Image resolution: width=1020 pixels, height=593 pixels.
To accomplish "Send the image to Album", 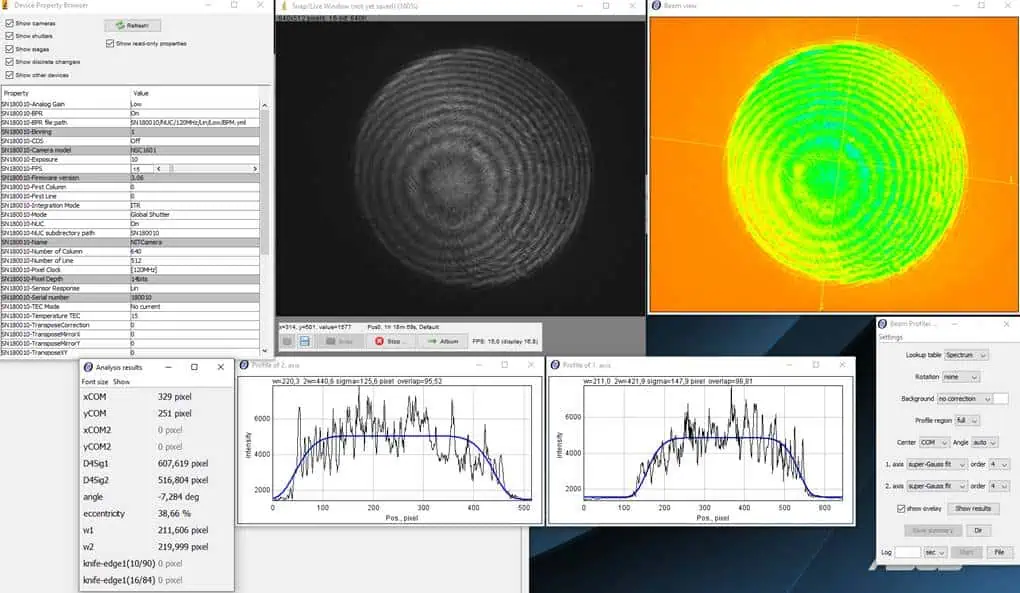I will [x=443, y=341].
